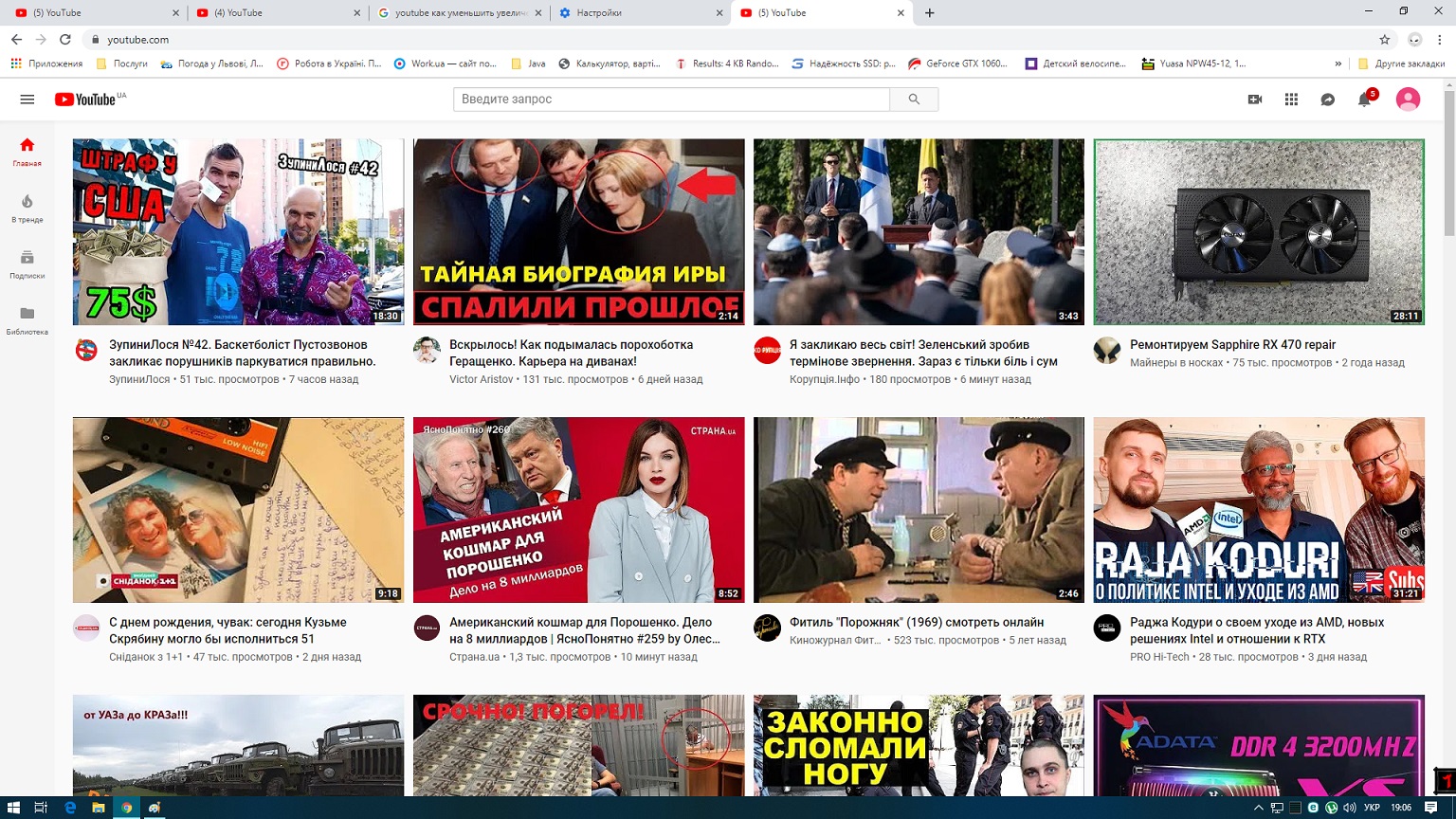Image resolution: width=1456 pixels, height=819 pixels.
Task: Play the ШТРАФ У США thumbnail video
Action: coord(238,232)
